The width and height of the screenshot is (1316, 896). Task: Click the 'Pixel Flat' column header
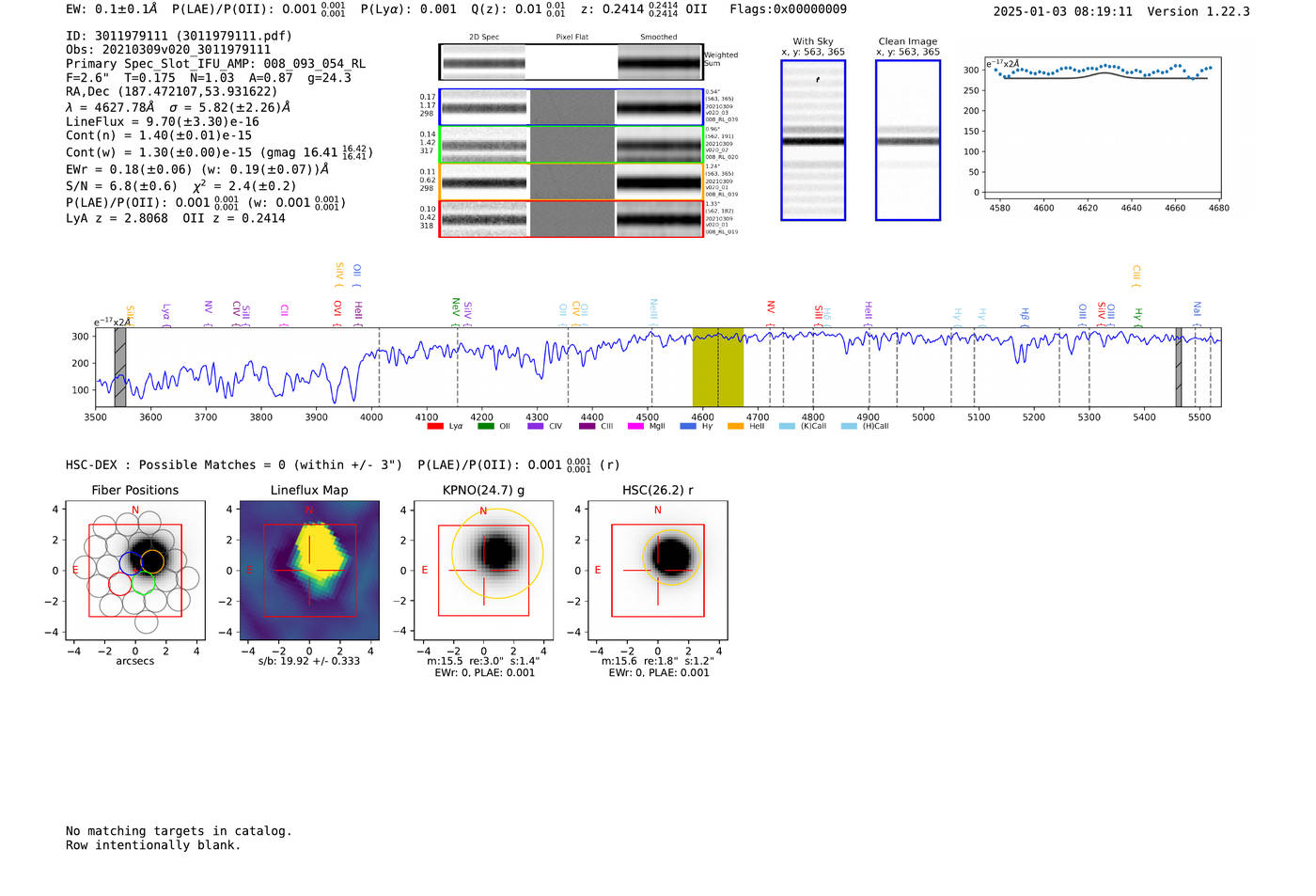(572, 38)
